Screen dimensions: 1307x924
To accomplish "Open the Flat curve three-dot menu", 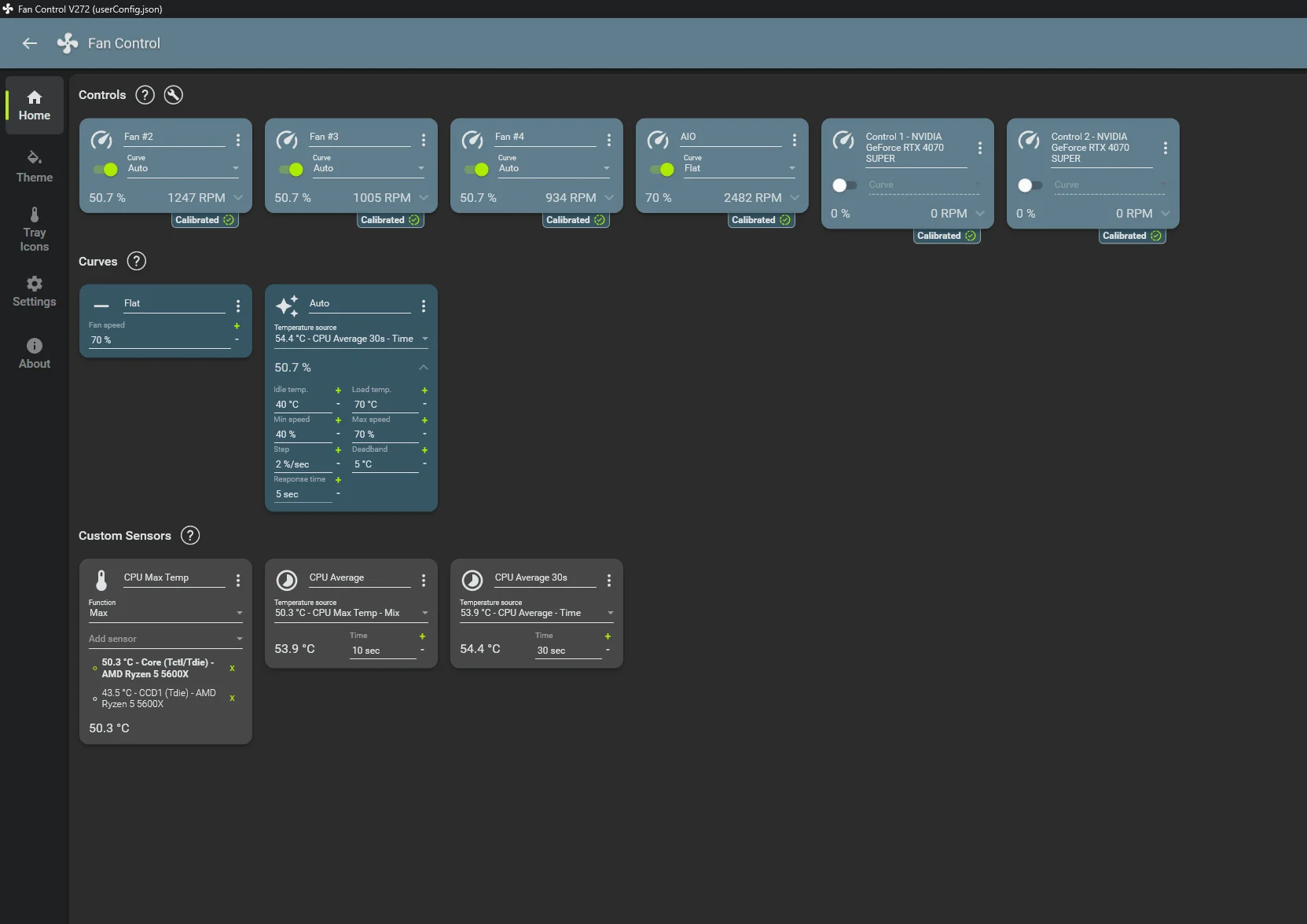I will [x=238, y=306].
